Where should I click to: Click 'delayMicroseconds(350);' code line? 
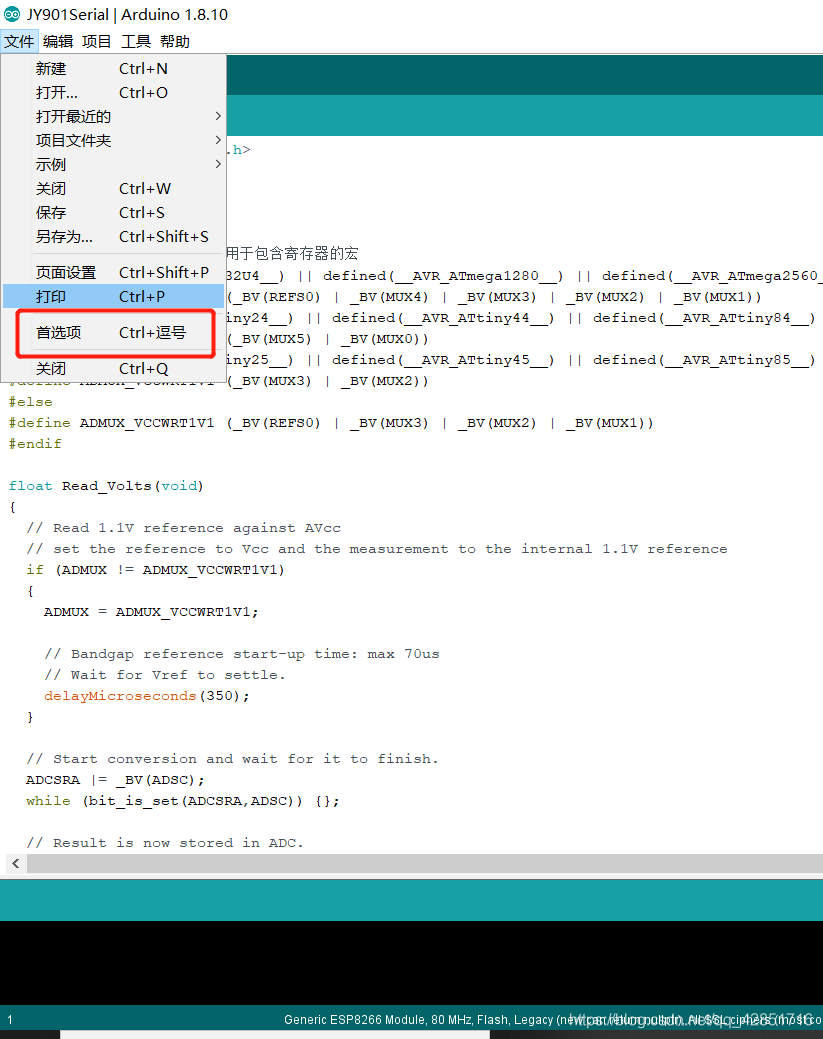tap(146, 696)
